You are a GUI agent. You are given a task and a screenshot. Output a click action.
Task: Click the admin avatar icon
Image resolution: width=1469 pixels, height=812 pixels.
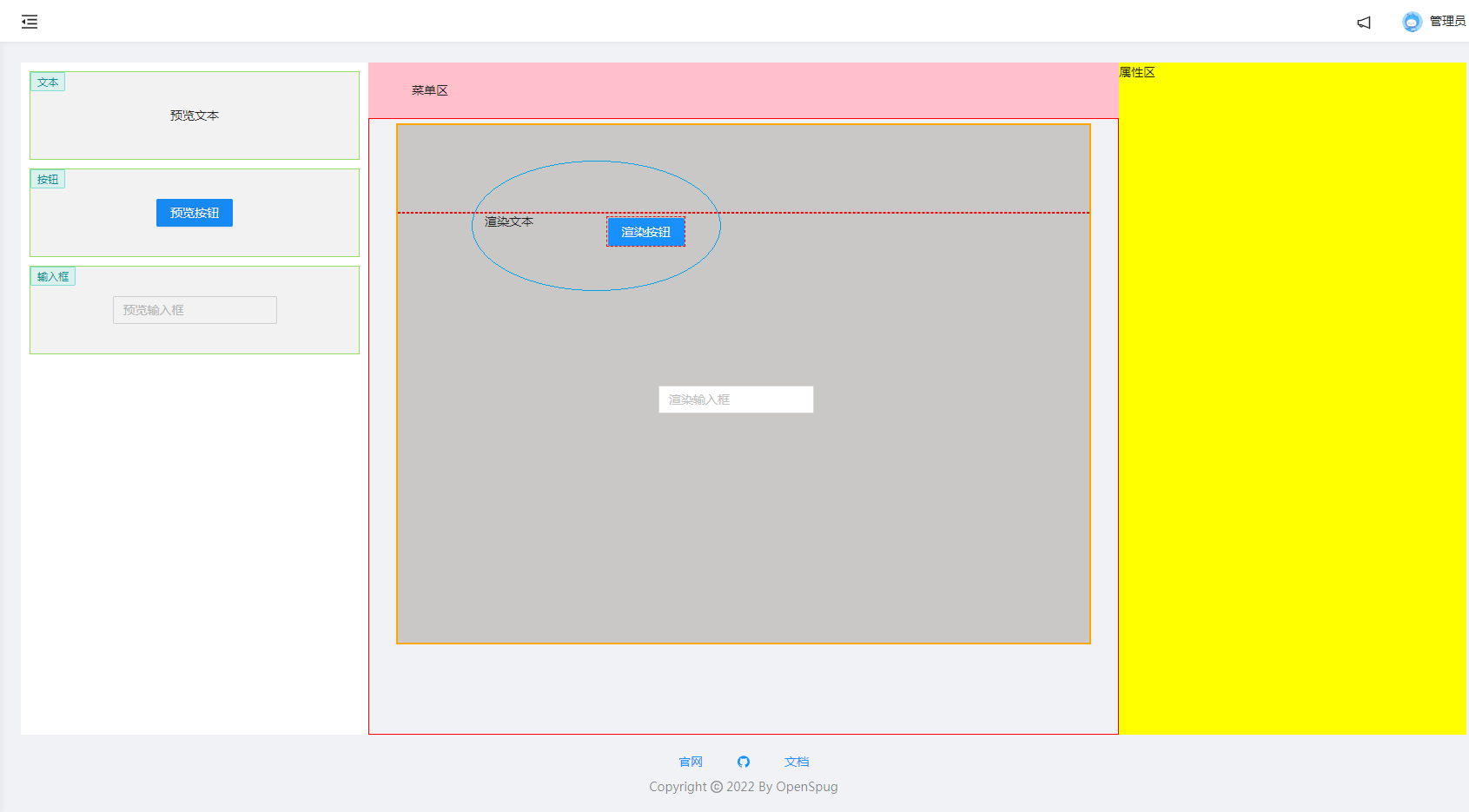point(1413,22)
